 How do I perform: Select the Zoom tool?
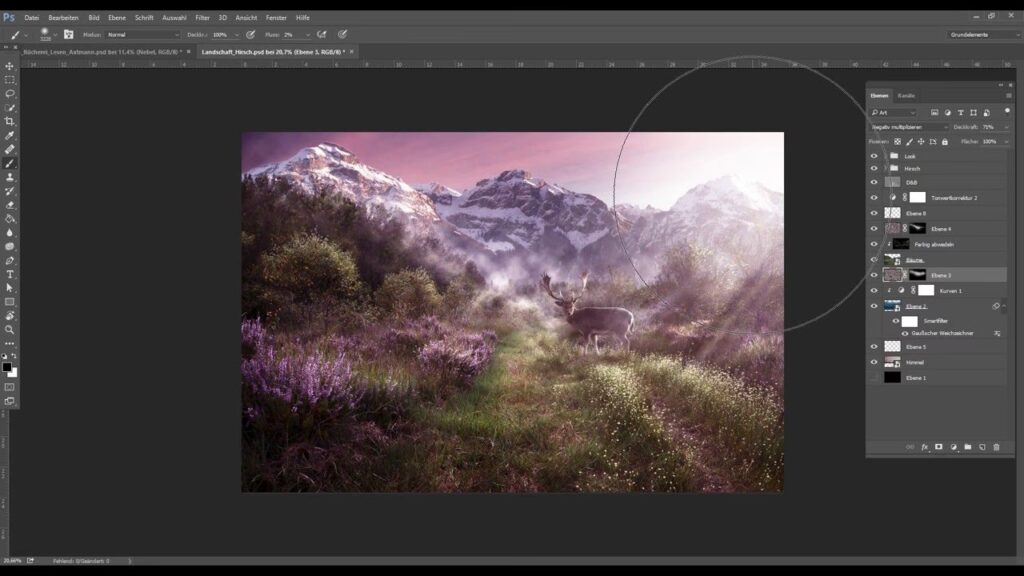pos(10,329)
